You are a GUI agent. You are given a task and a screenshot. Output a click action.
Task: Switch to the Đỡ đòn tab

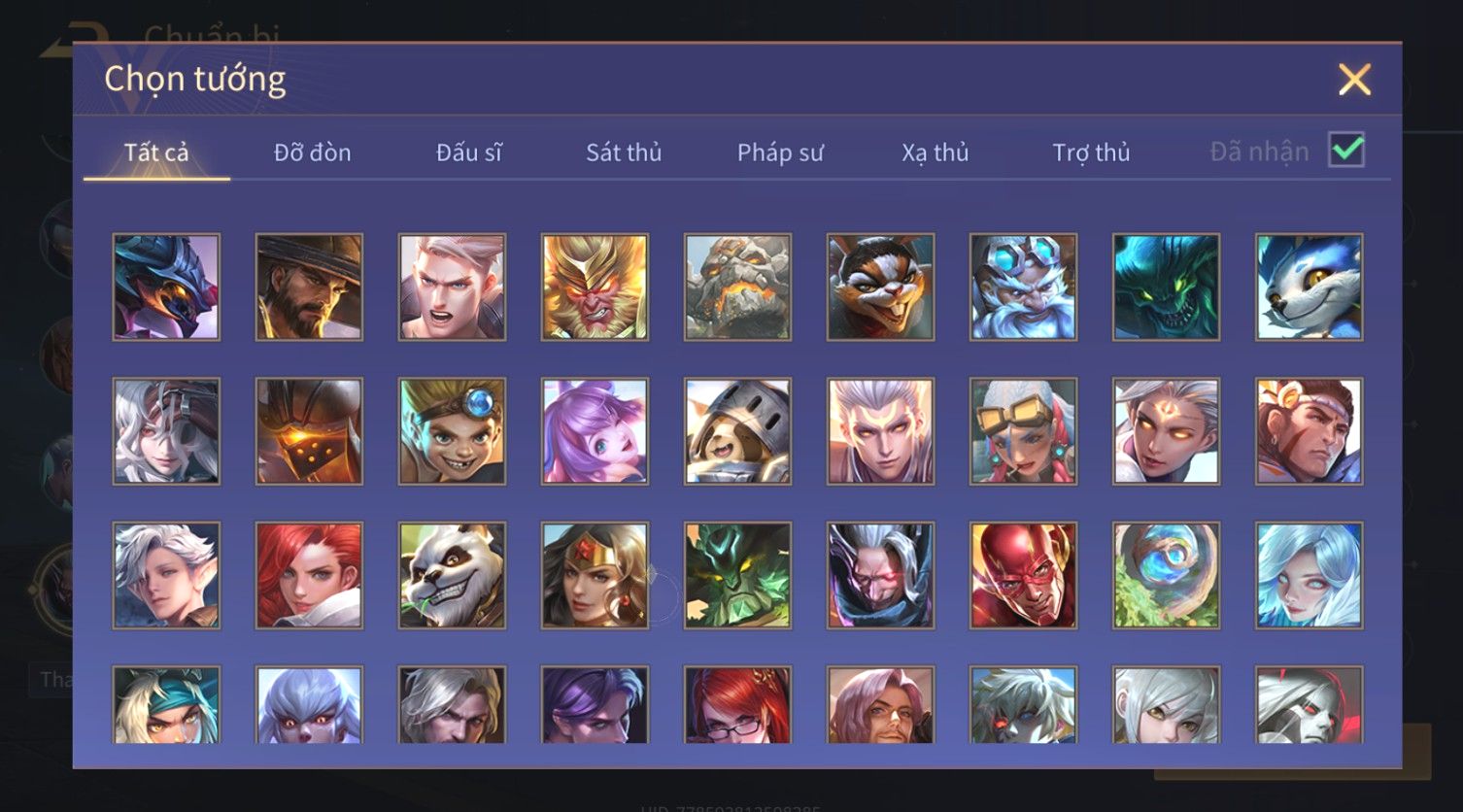pyautogui.click(x=312, y=152)
